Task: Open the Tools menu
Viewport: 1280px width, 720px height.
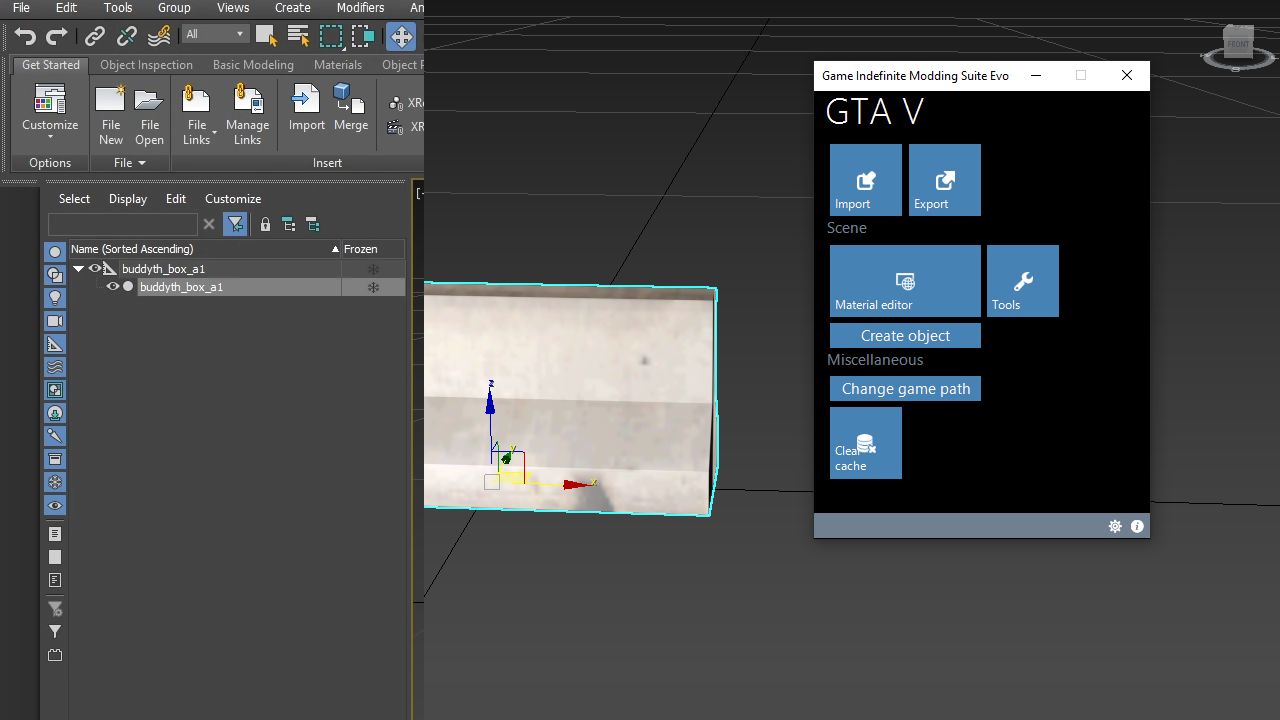Action: pos(117,8)
